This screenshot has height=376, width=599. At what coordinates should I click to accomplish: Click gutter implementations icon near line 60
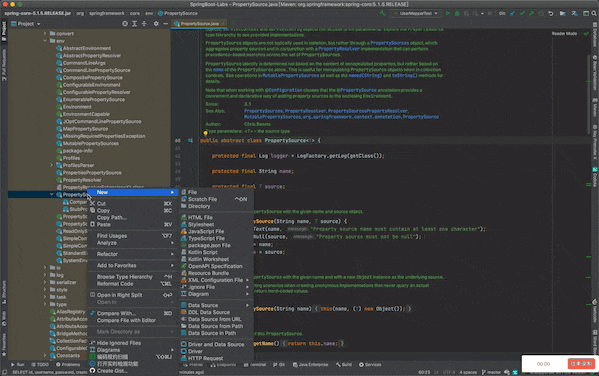pyautogui.click(x=190, y=141)
